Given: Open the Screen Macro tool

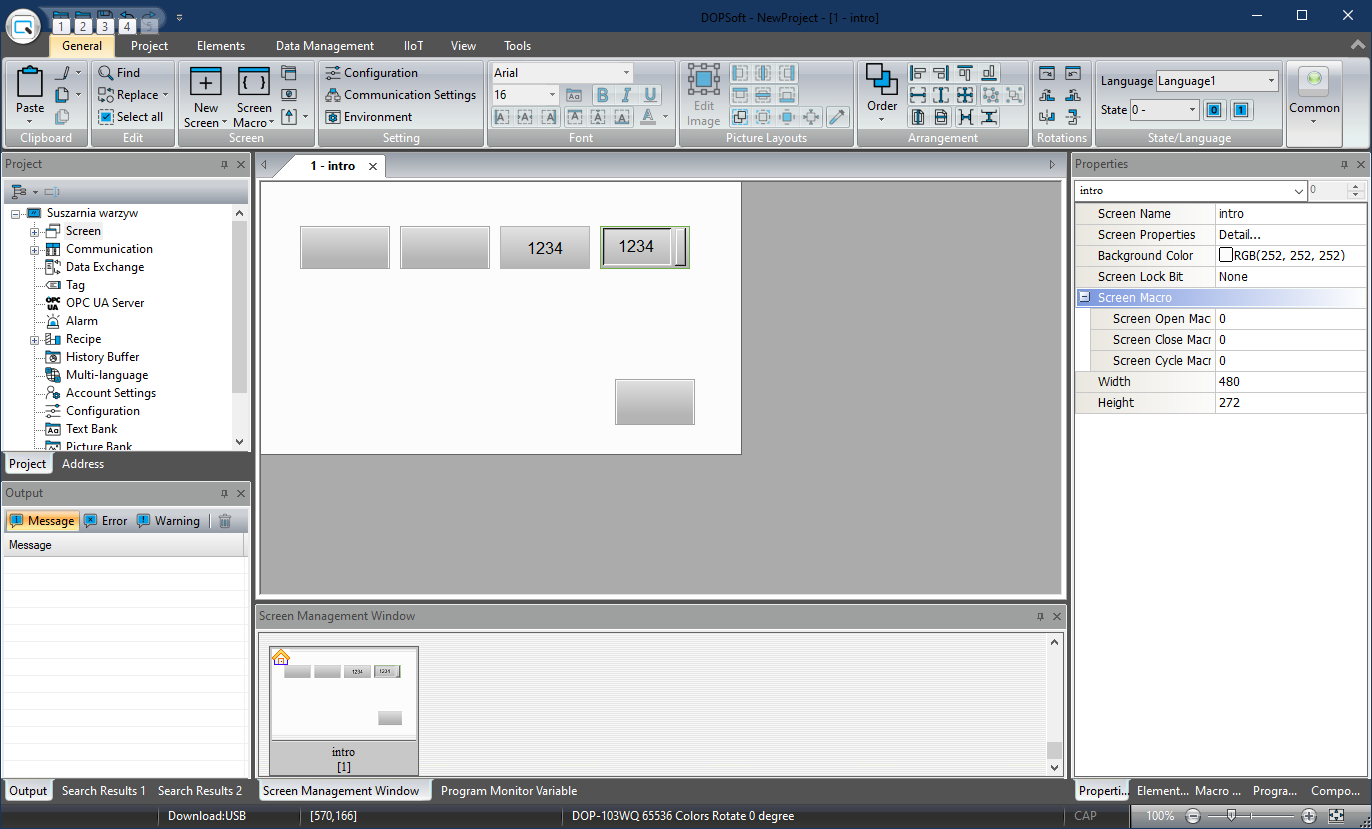Looking at the screenshot, I should (x=253, y=84).
